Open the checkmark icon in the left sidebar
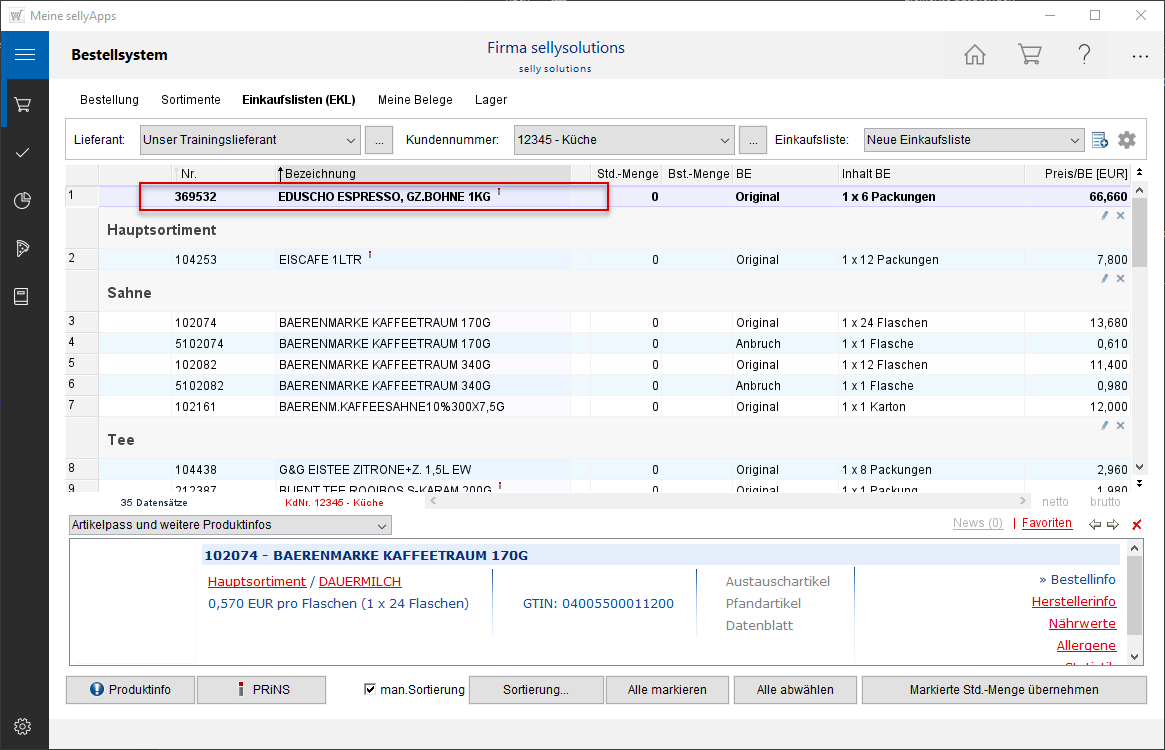This screenshot has height=750, width=1165. coord(24,152)
